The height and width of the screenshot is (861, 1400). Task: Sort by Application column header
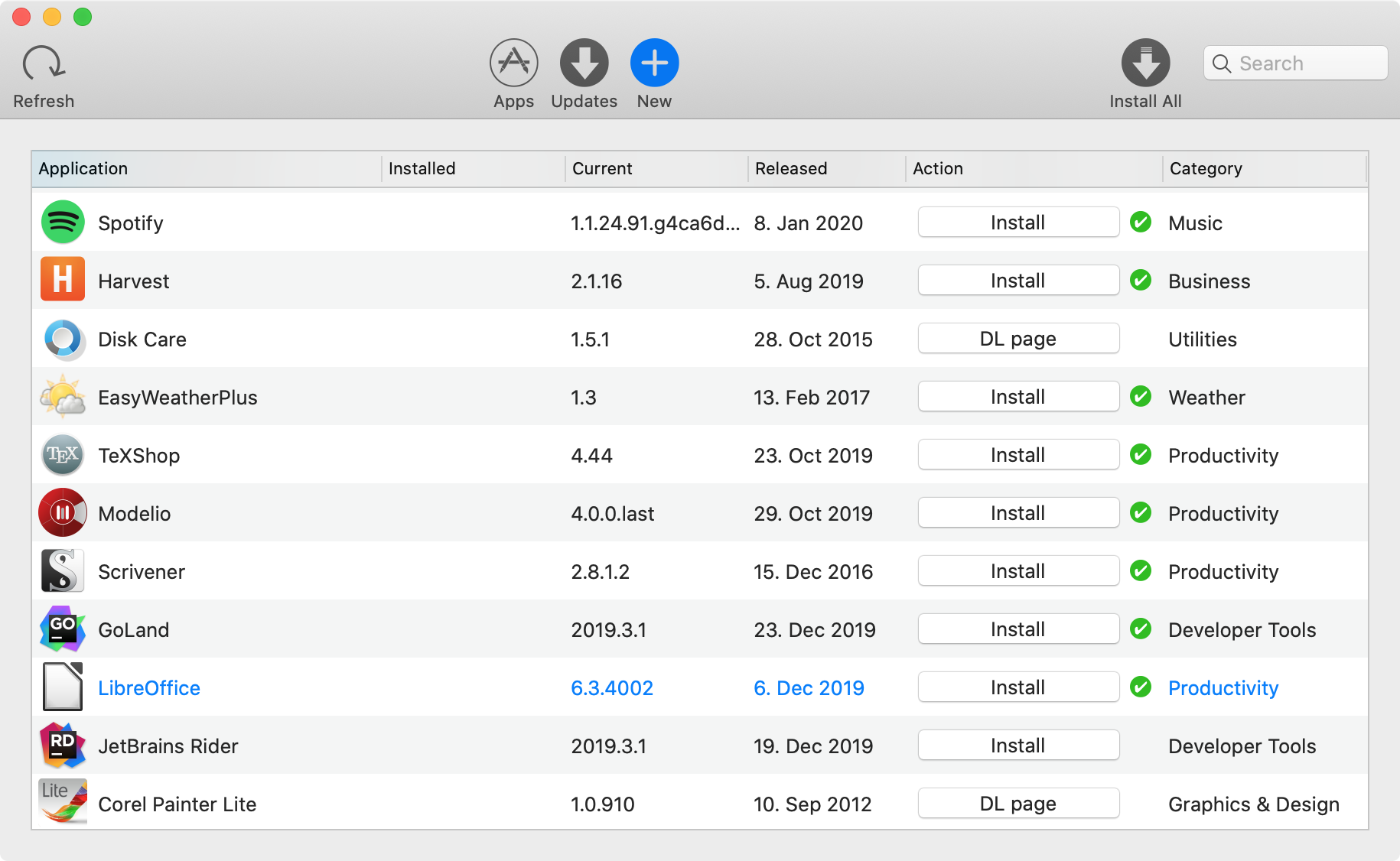tap(207, 169)
